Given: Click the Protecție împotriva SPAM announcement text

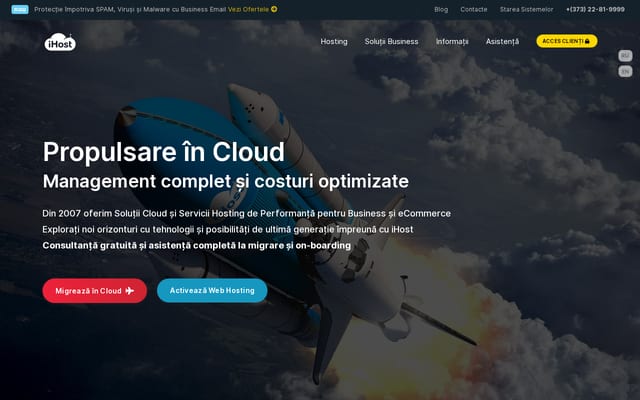Looking at the screenshot, I should [x=130, y=9].
